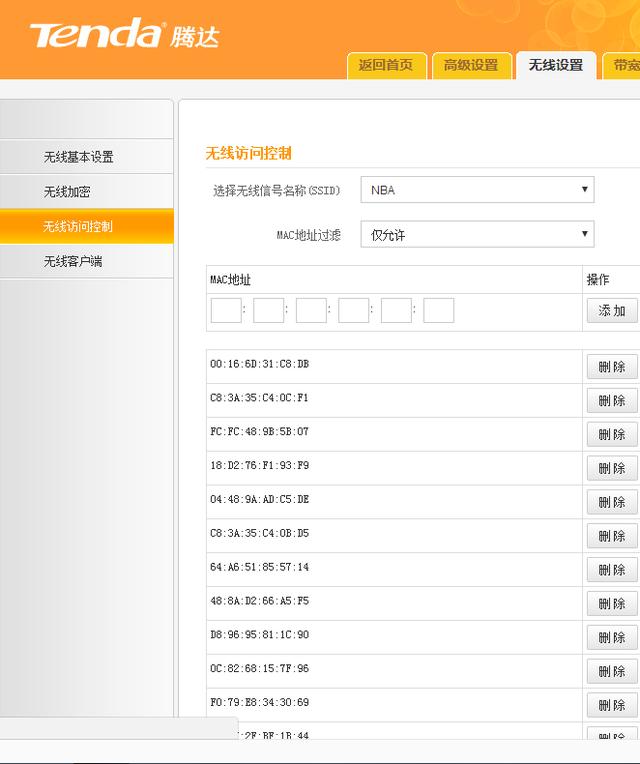Switch to the 无线设置 tab

556,65
